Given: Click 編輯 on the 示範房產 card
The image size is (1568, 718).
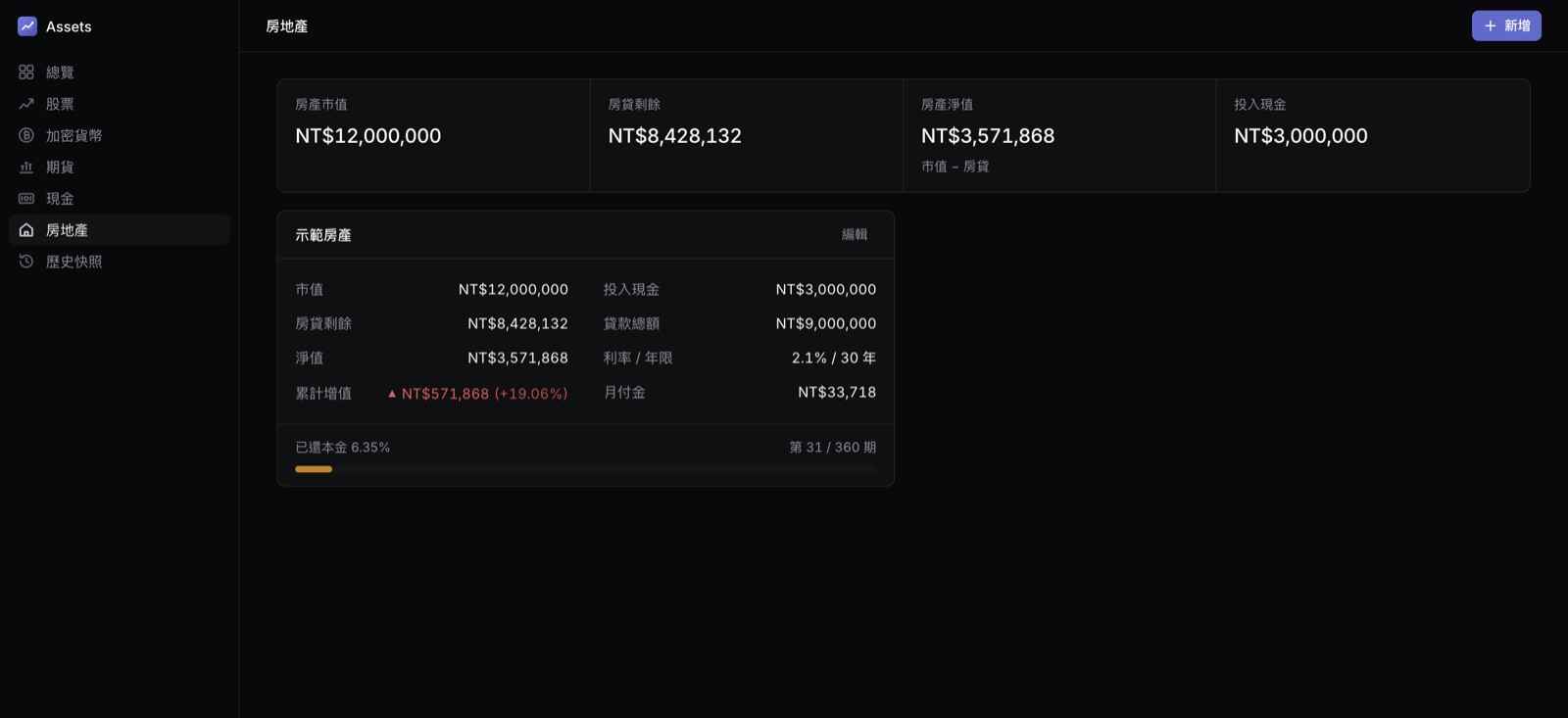Looking at the screenshot, I should point(855,235).
